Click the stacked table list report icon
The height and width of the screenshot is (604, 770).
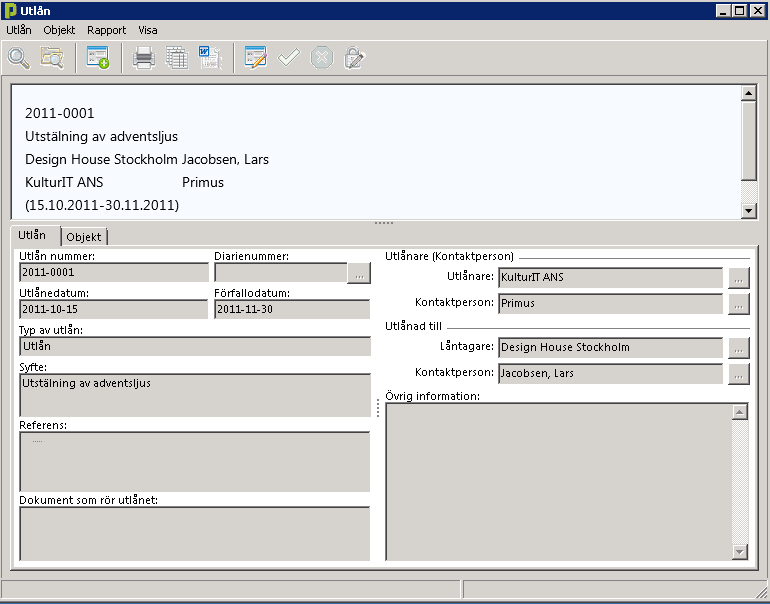point(177,58)
